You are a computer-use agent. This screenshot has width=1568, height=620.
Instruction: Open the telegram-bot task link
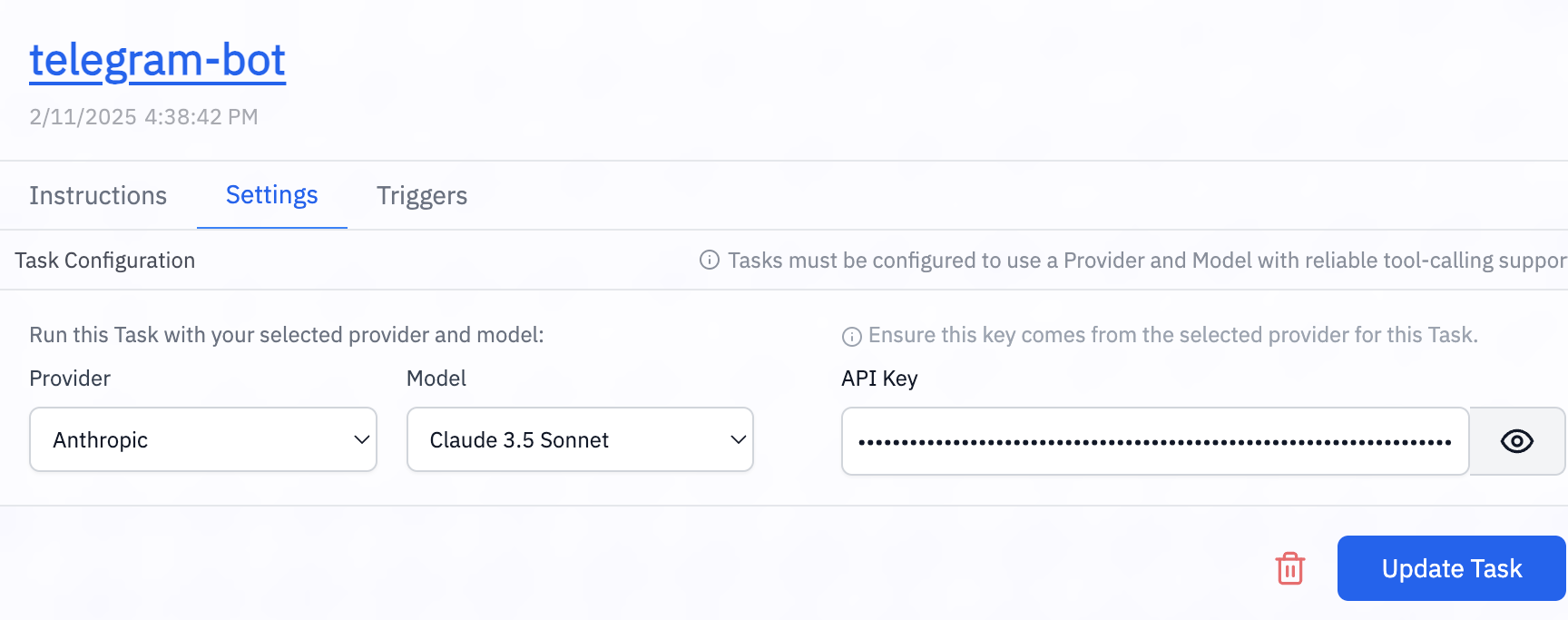(x=157, y=61)
